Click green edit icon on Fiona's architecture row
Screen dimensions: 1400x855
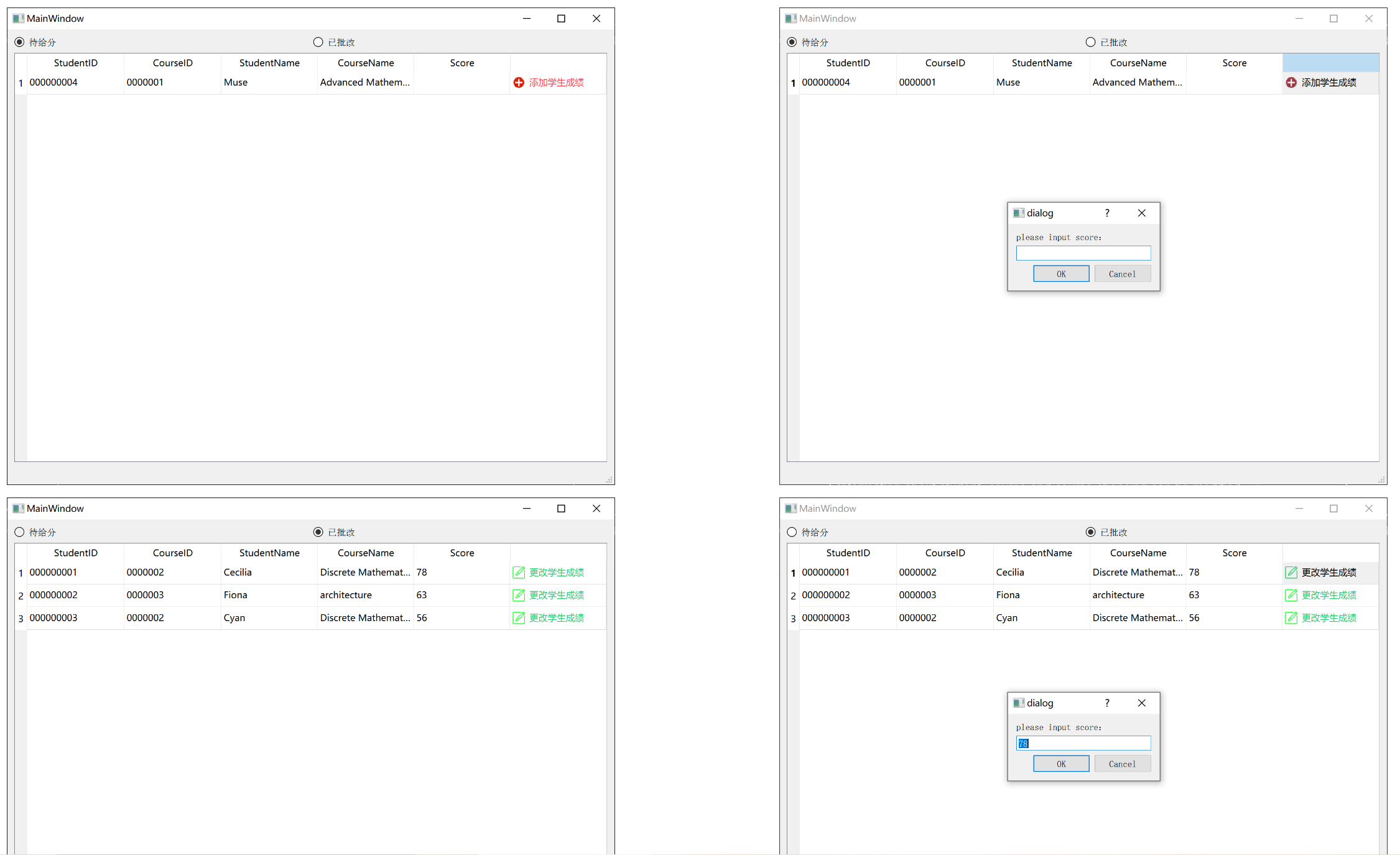click(519, 595)
